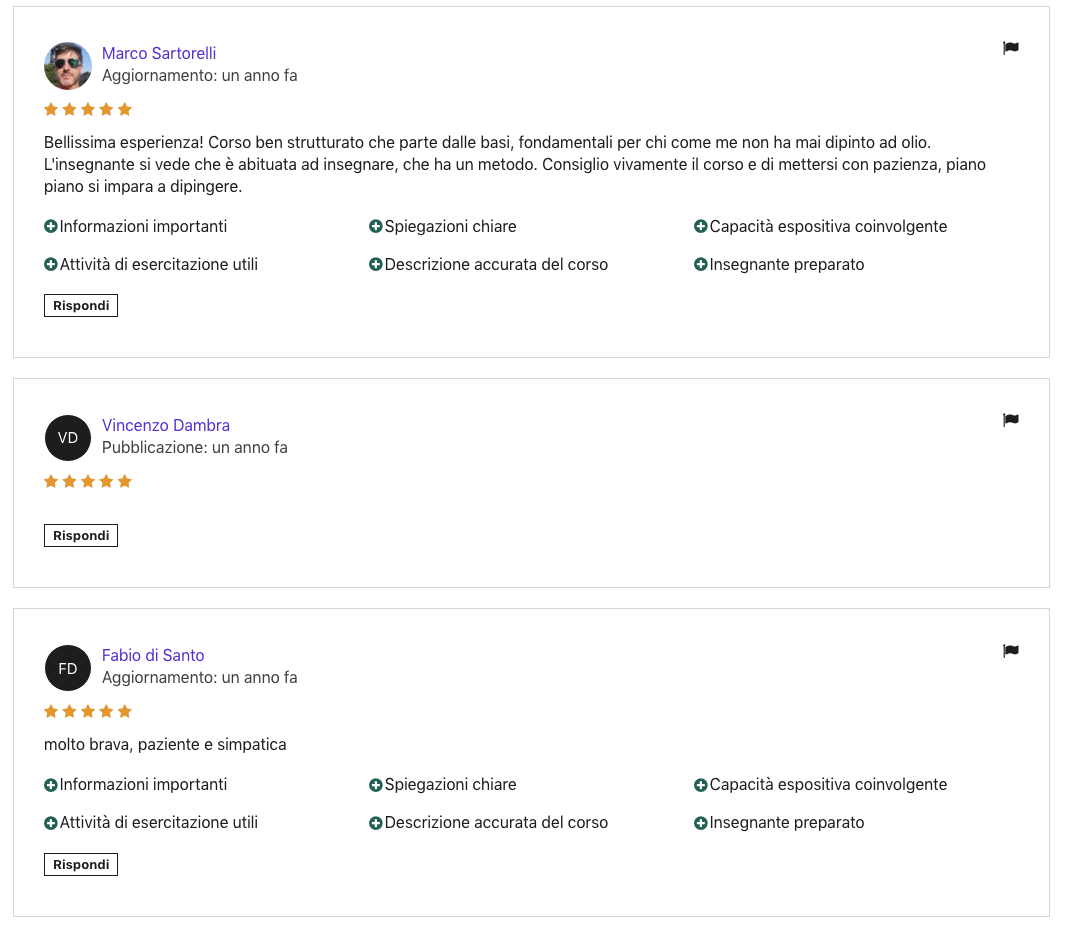This screenshot has width=1083, height=934.
Task: Click the FD avatar circle
Action: click(68, 668)
